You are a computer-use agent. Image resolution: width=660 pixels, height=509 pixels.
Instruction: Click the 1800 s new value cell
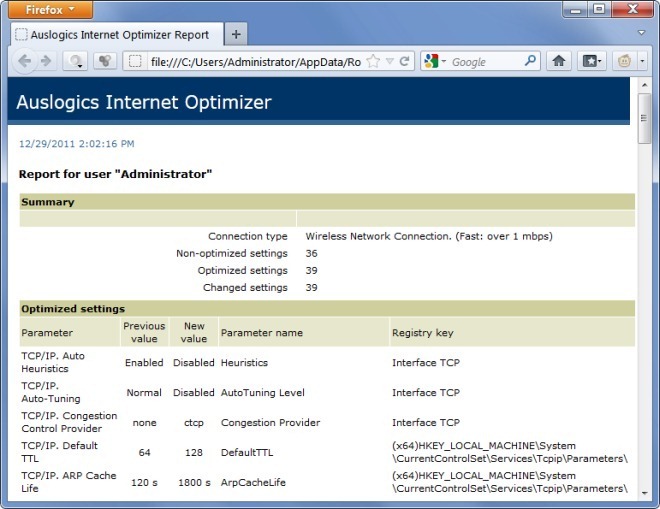point(194,482)
